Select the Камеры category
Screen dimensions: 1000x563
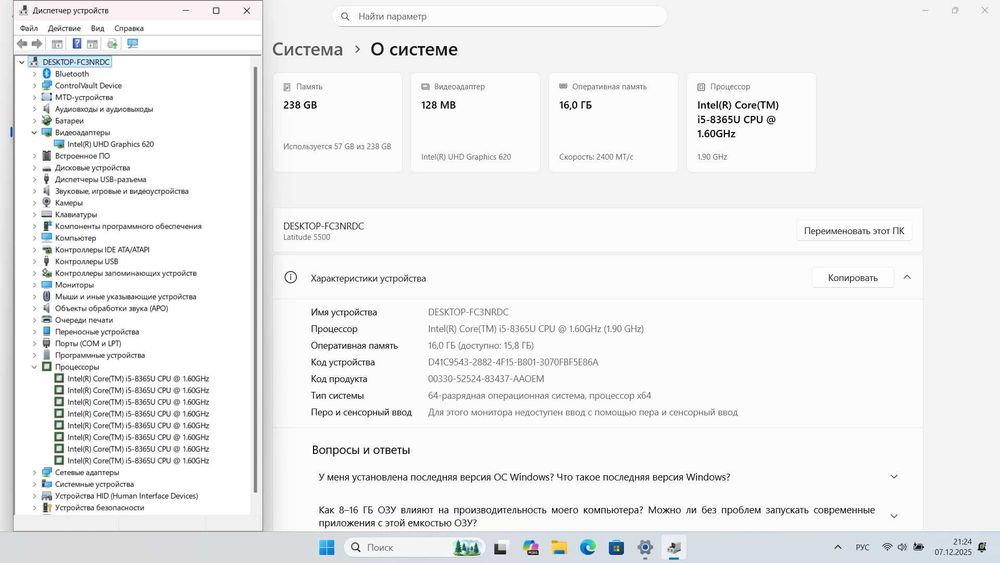point(68,203)
